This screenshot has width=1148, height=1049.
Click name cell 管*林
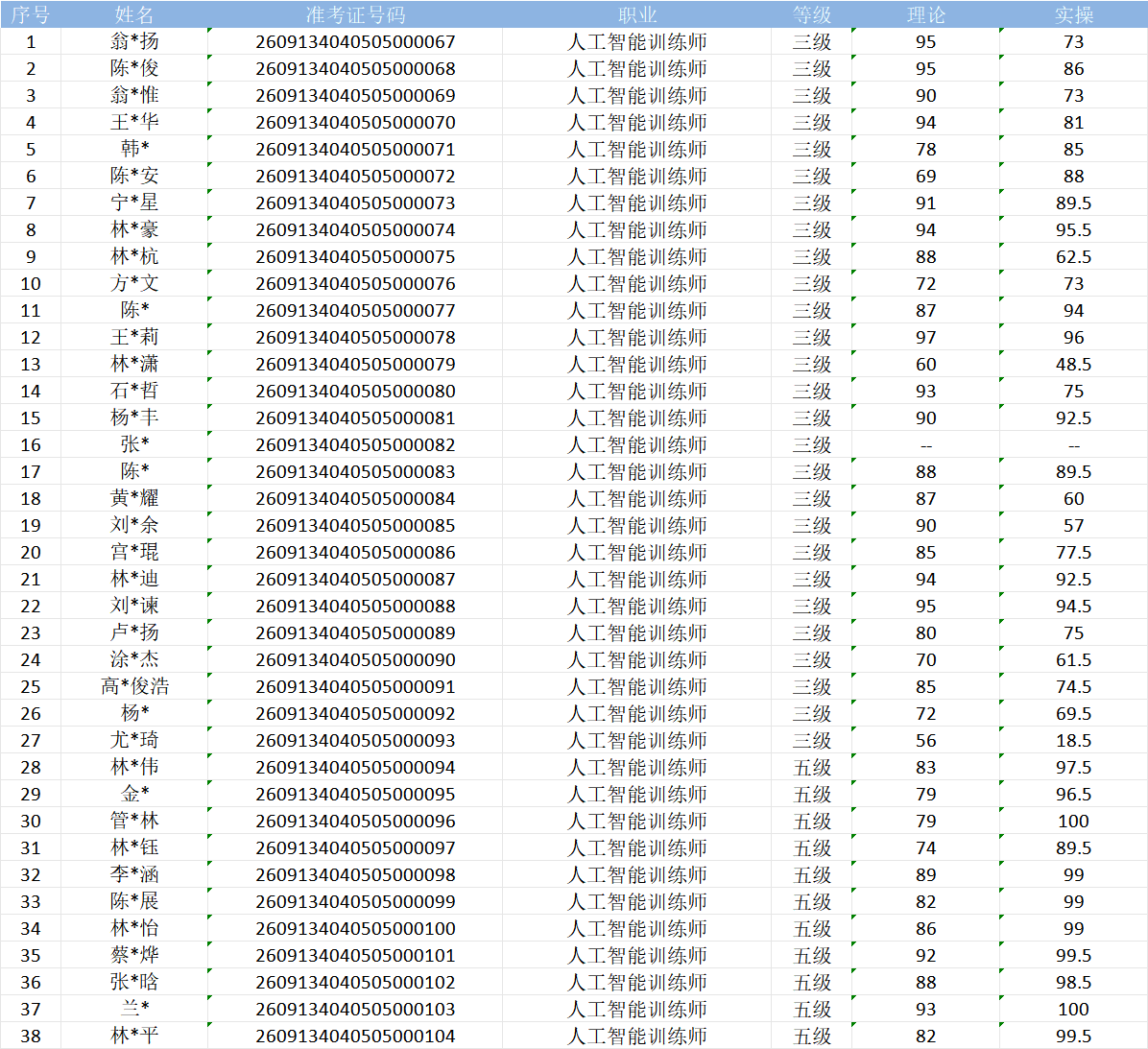[x=134, y=821]
